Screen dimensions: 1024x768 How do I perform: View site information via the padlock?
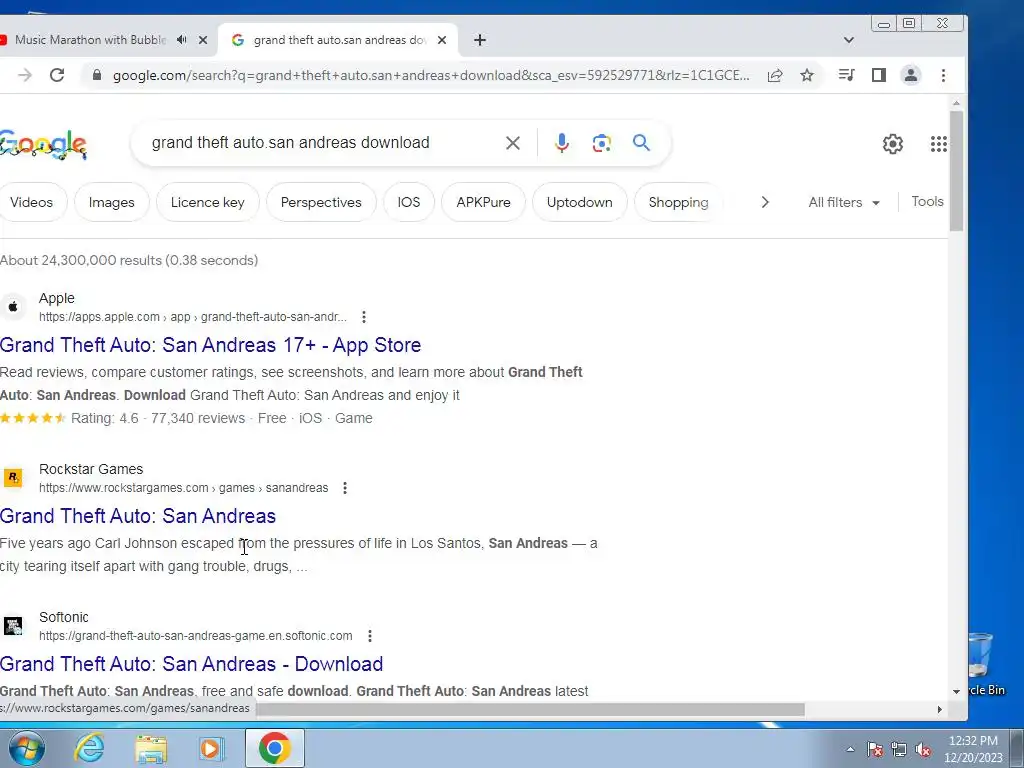click(97, 75)
